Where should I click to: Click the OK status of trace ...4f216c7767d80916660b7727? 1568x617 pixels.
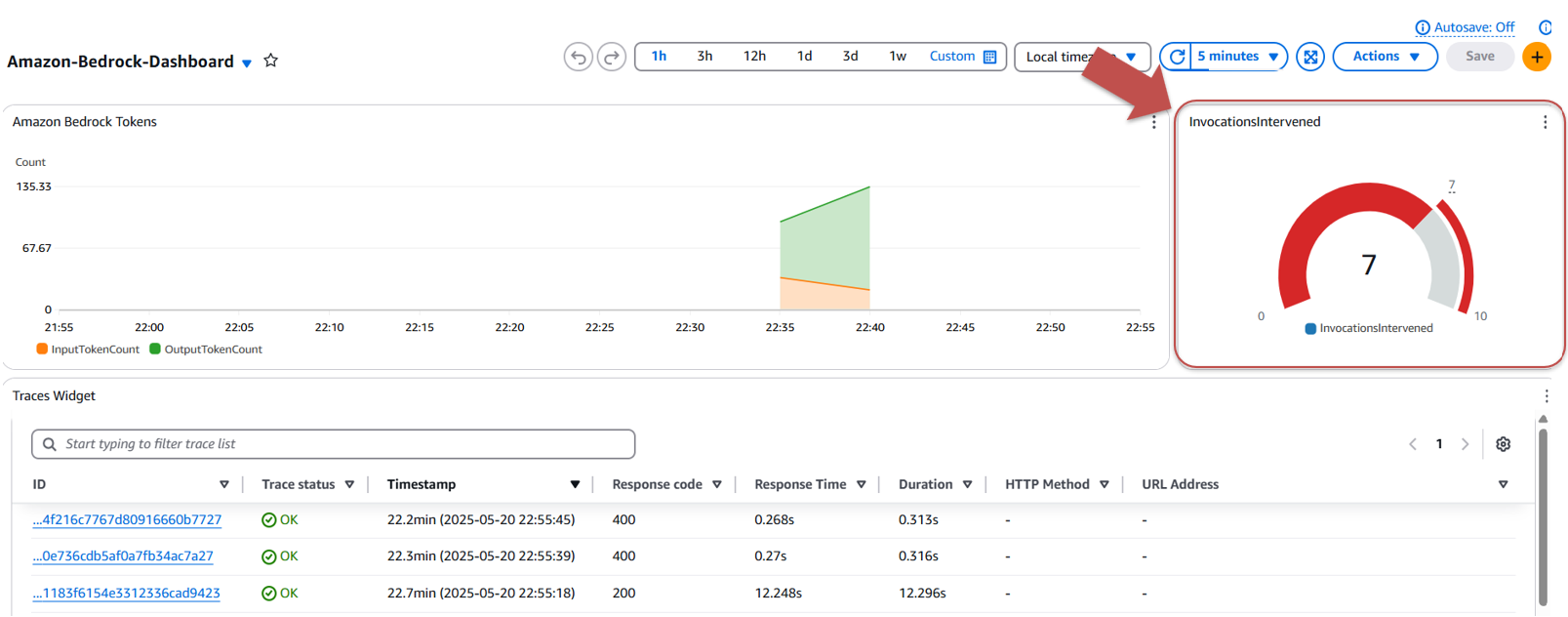click(x=280, y=520)
